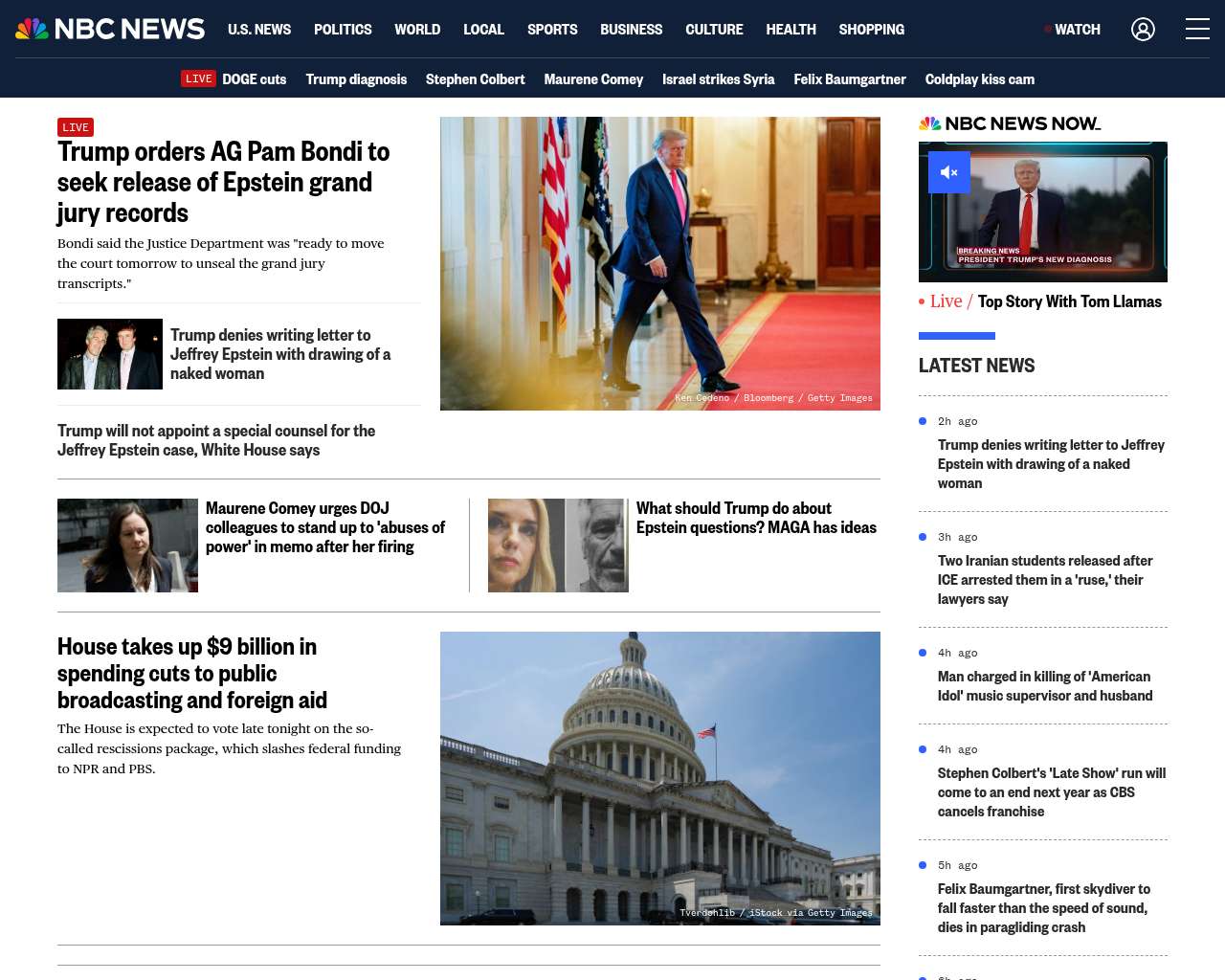Open story on Trump denying Epstein letter in main column
Screen dimensions: 1225x980
pos(280,354)
